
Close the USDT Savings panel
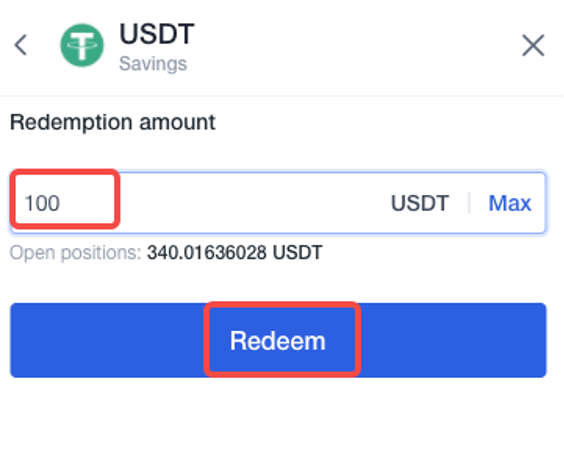[x=533, y=45]
